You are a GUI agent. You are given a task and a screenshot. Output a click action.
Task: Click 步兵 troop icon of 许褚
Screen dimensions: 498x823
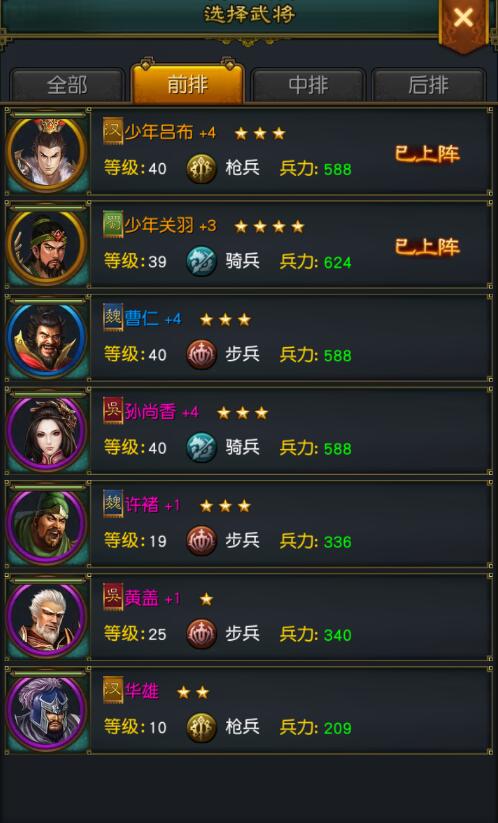pyautogui.click(x=202, y=542)
